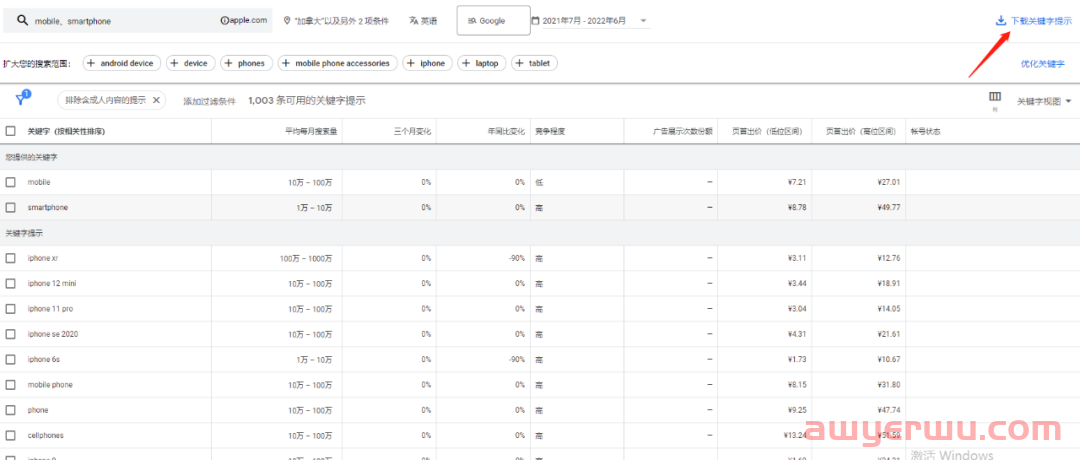Sort by 页首出价（高位区间）column

861,131
